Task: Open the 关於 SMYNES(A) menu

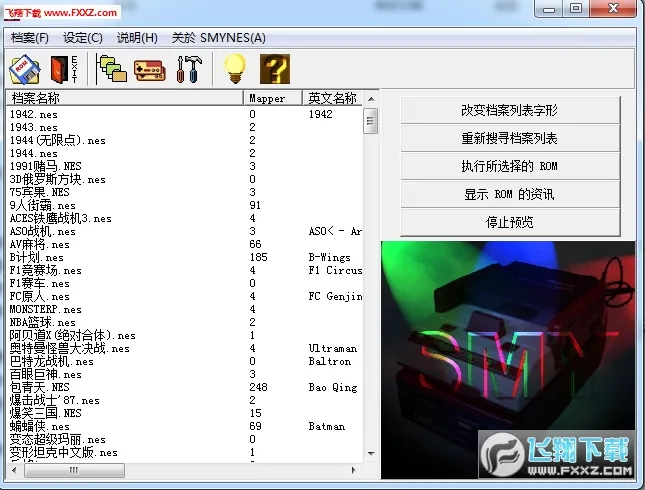Action: 219,38
